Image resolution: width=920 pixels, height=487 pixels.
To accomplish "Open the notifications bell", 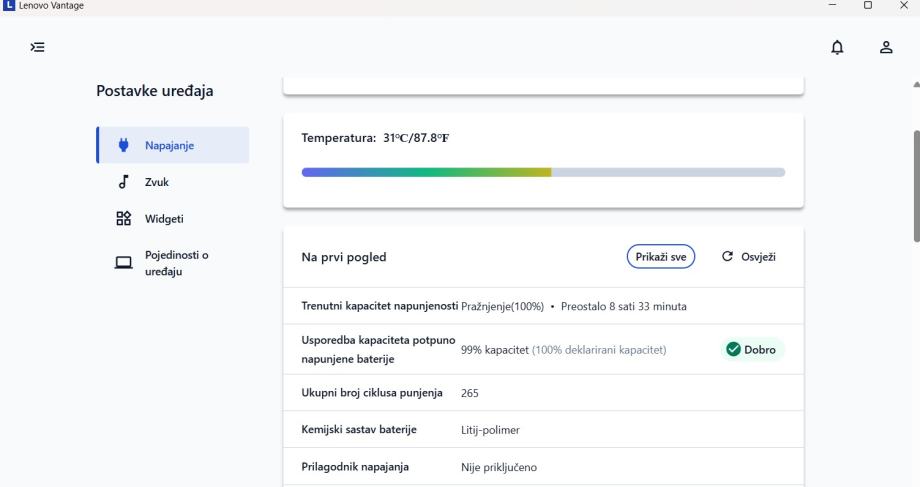I will pyautogui.click(x=837, y=47).
